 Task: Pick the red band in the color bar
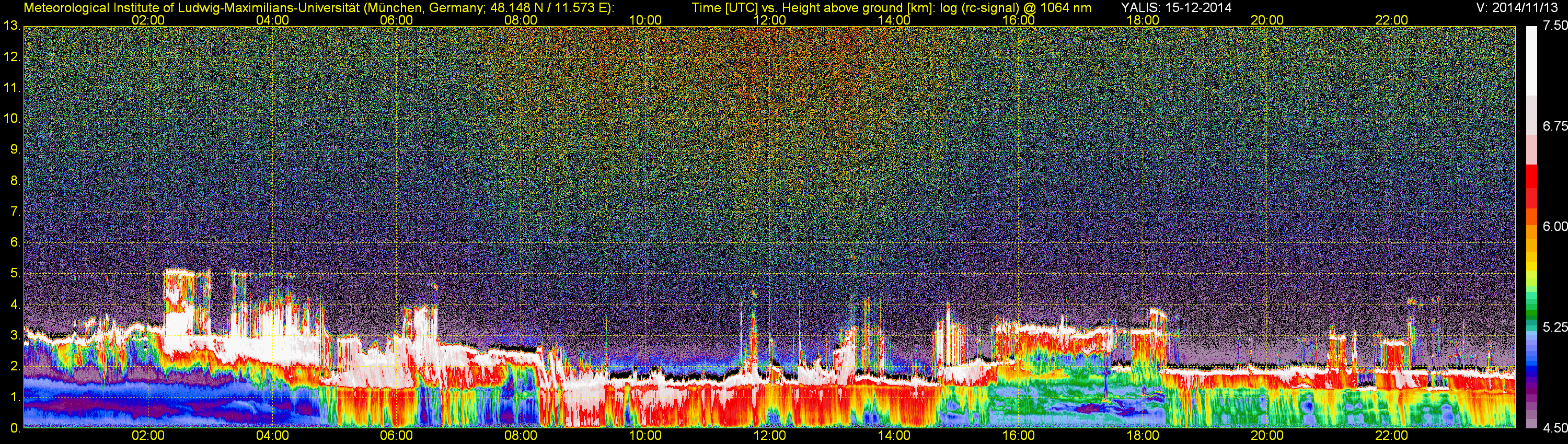tap(1531, 182)
